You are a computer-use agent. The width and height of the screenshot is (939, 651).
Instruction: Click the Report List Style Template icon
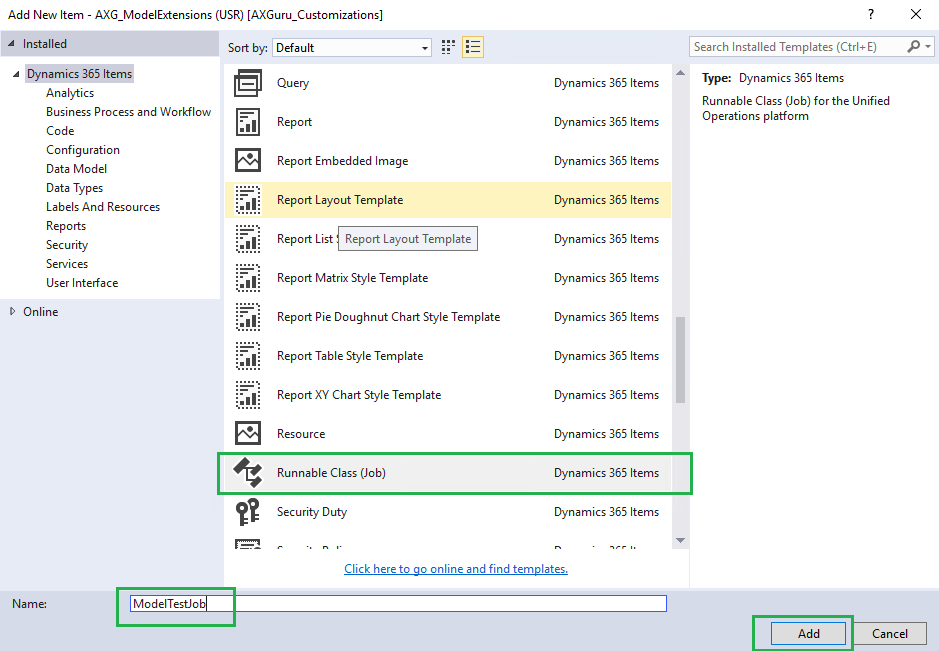pos(247,238)
